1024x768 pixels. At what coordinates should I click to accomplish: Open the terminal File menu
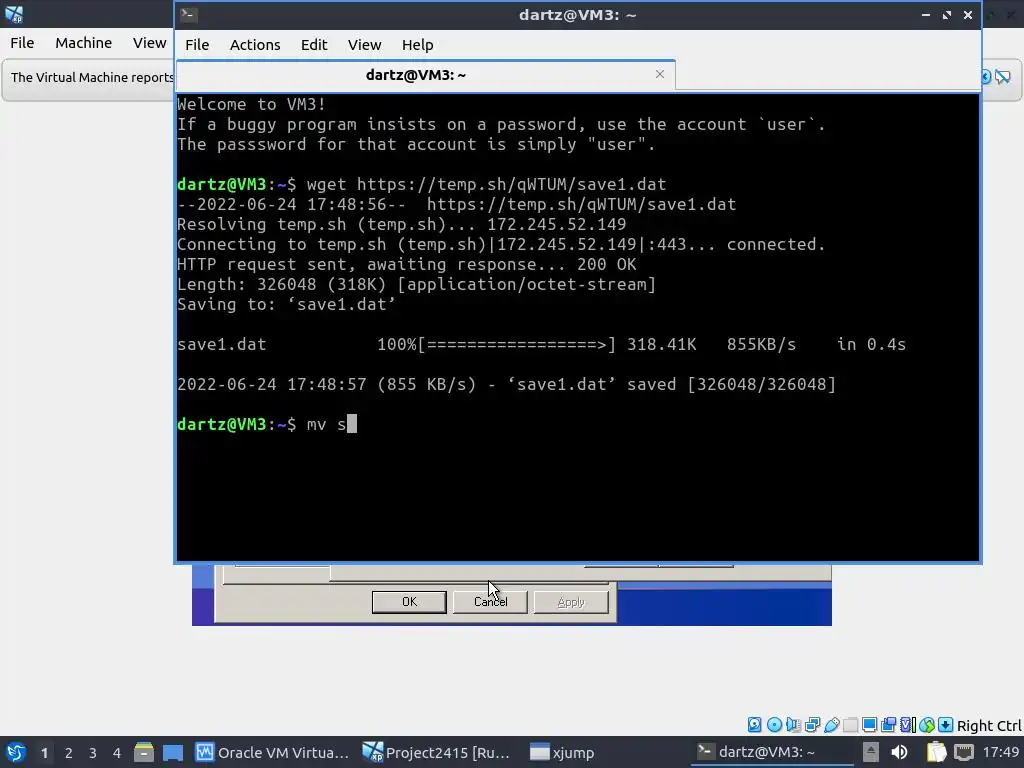click(197, 44)
